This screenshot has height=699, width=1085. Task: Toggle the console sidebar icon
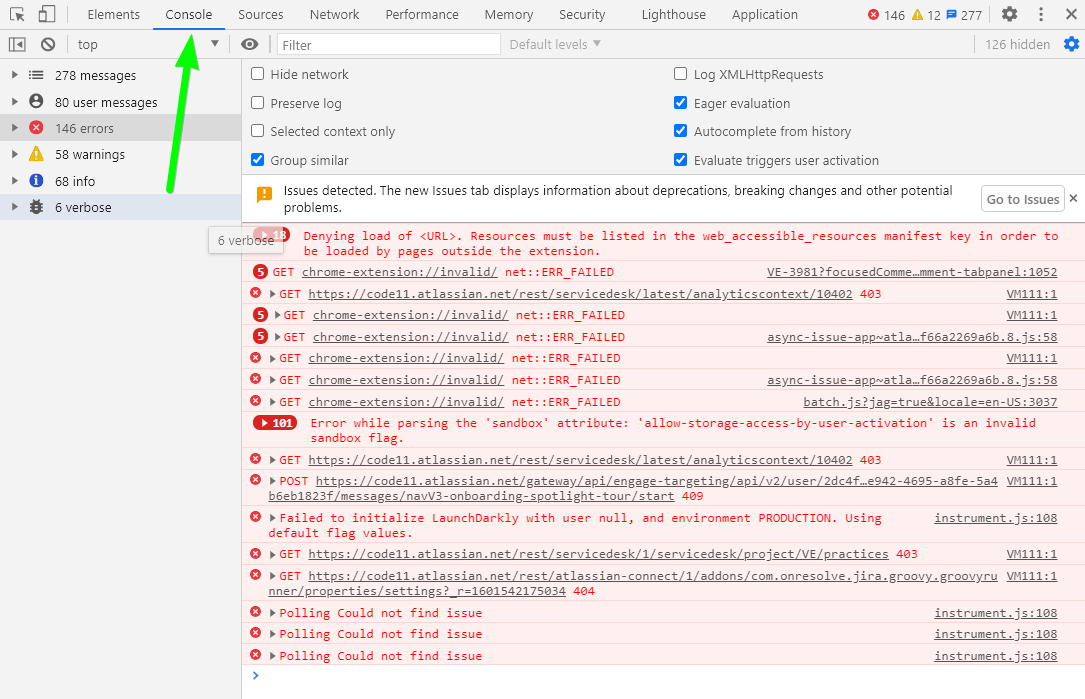17,44
